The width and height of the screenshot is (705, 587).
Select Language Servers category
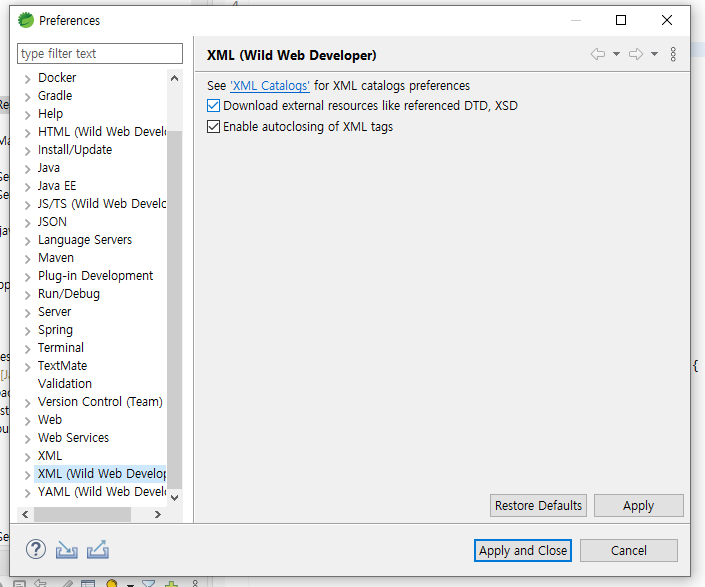[x=85, y=240]
